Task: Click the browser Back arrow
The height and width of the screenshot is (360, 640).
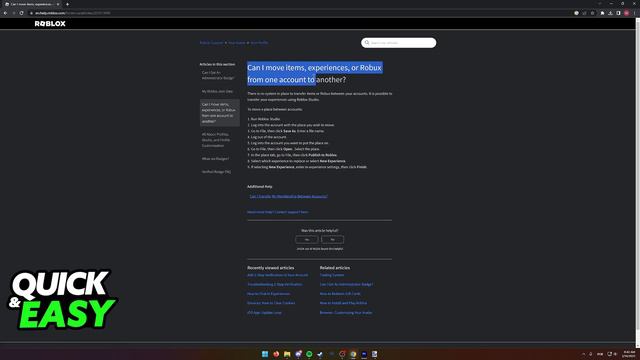Action: pyautogui.click(x=5, y=13)
